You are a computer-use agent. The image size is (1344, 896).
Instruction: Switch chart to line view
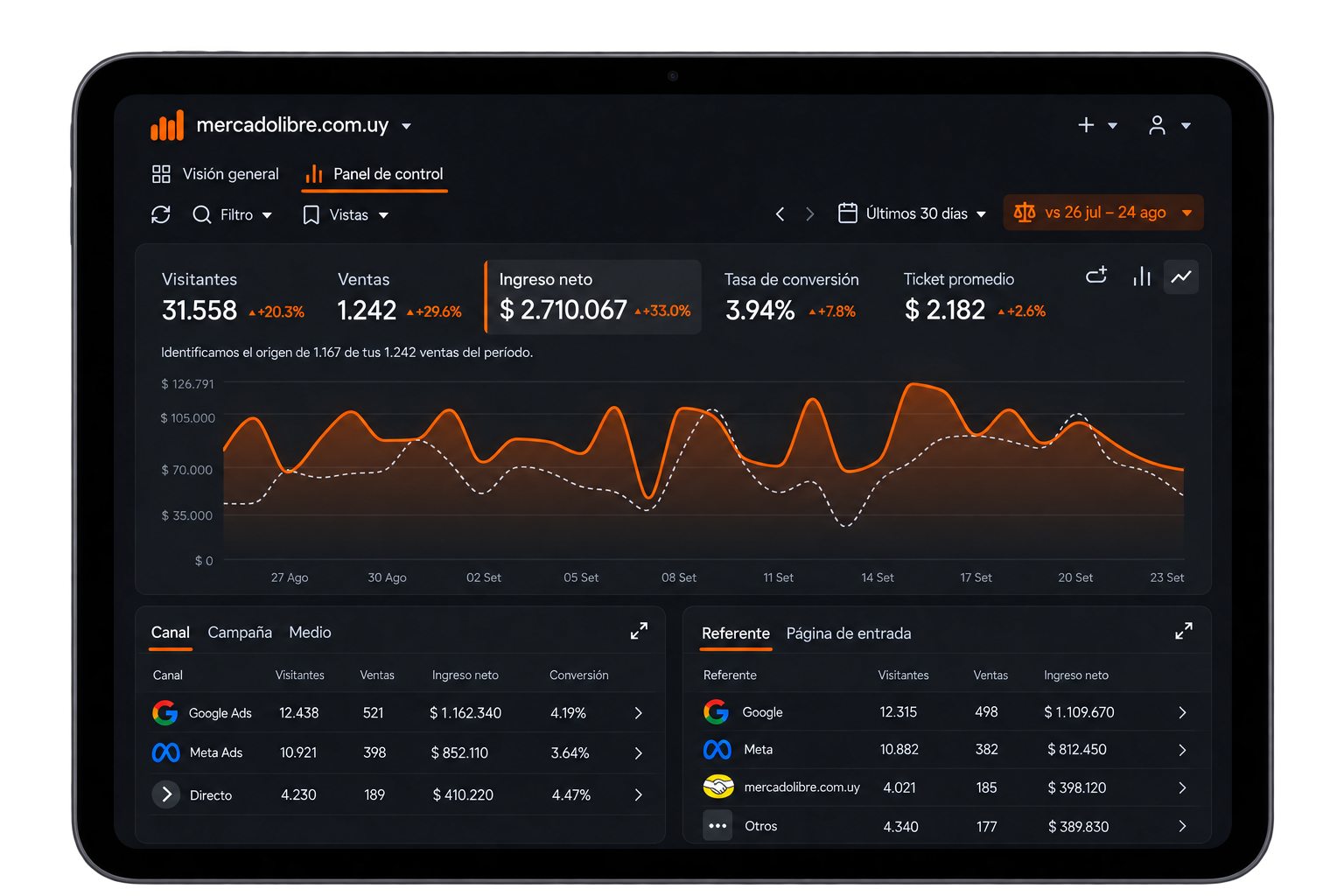point(1181,276)
